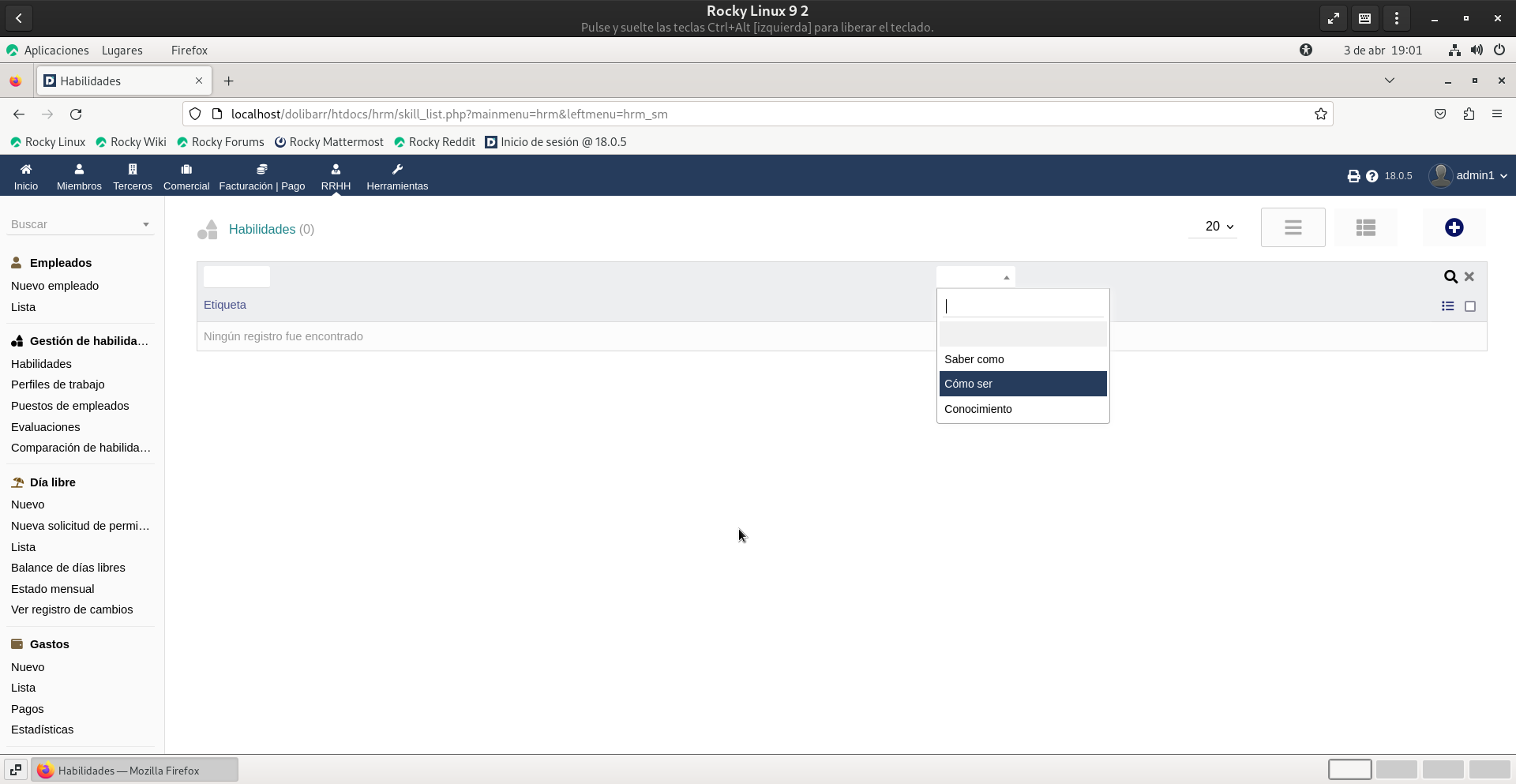Open the Herramientas top menu
The width and height of the screenshot is (1516, 784).
point(397,176)
